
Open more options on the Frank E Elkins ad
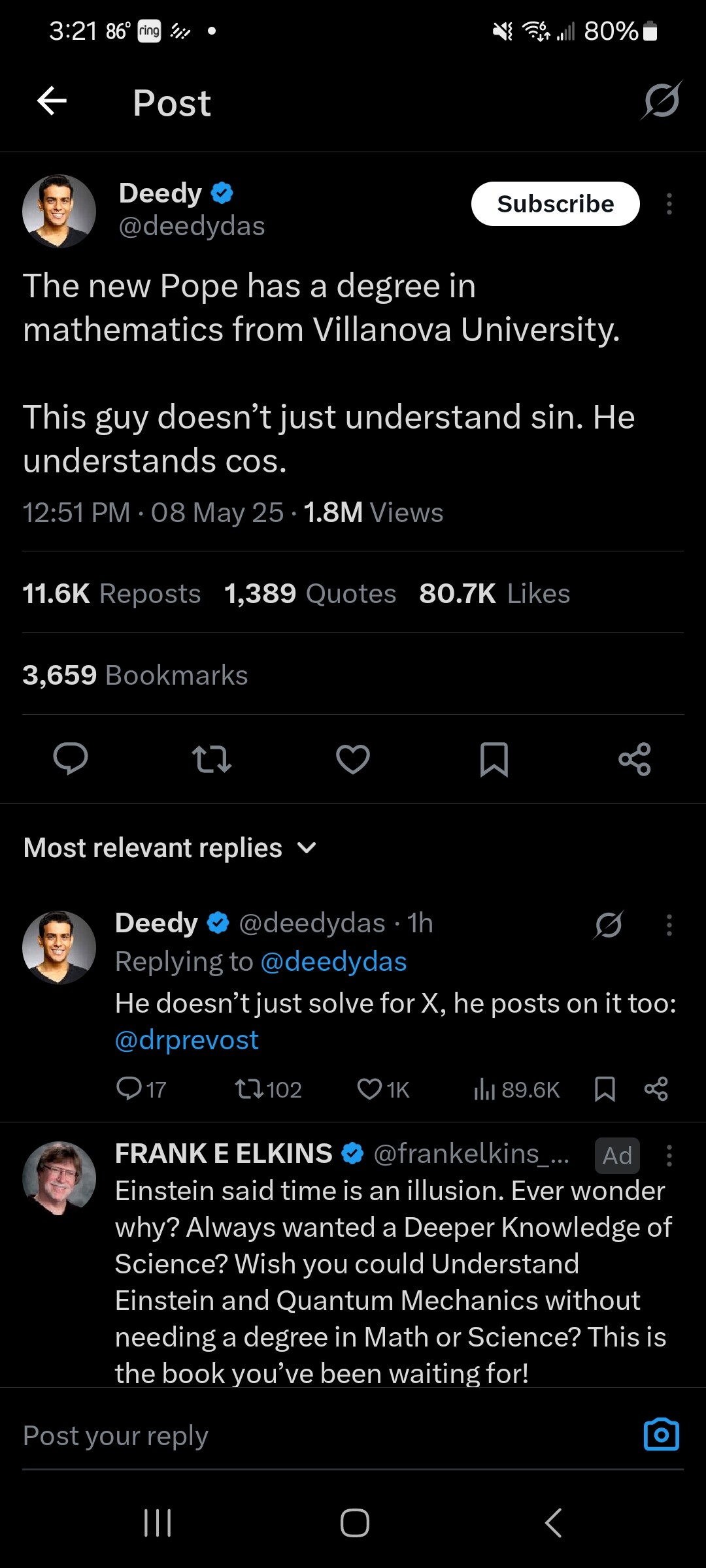669,1155
